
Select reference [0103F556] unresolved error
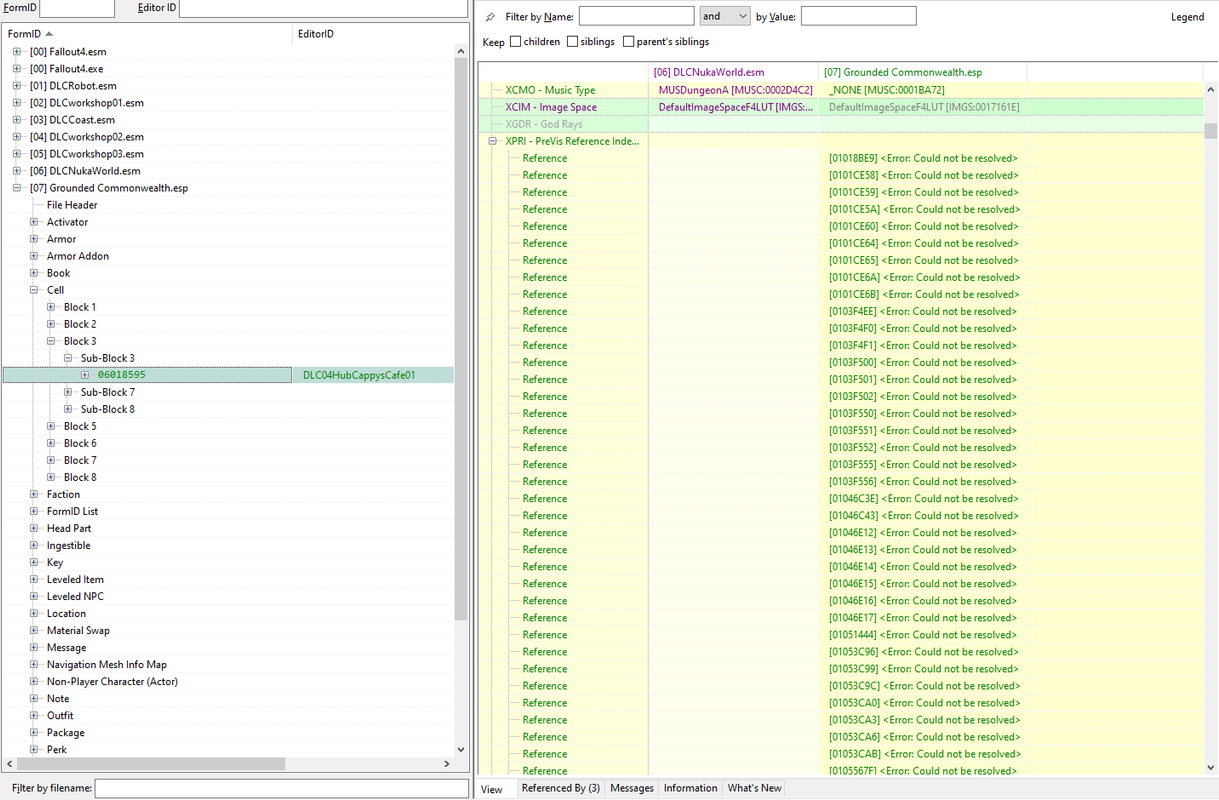923,481
